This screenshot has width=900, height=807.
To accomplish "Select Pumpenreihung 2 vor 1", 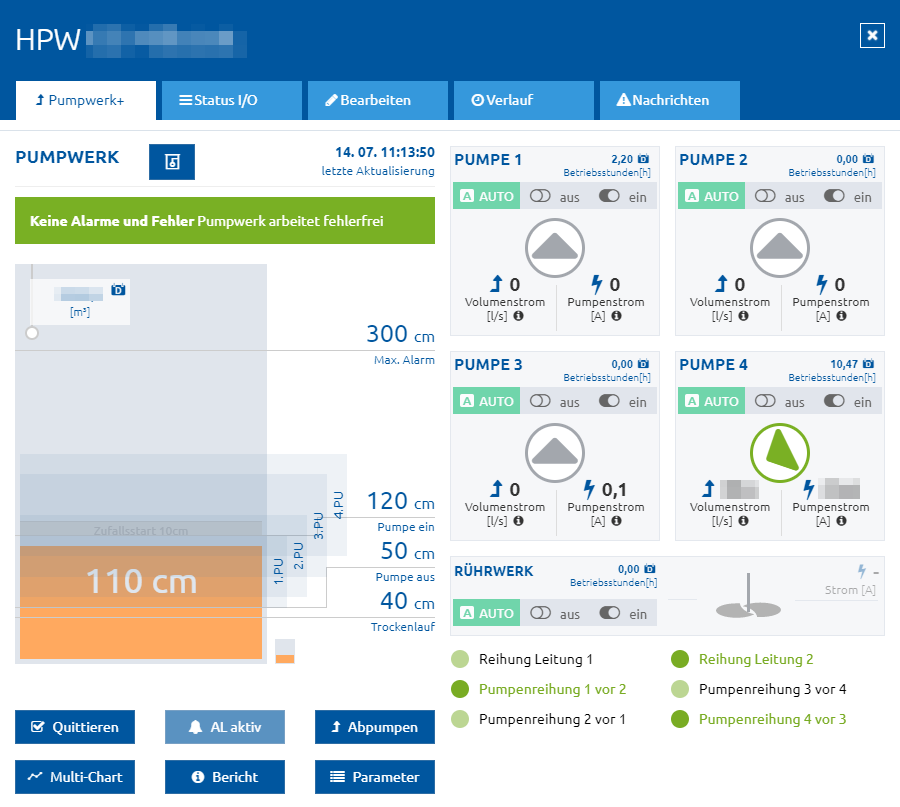I will point(538,719).
